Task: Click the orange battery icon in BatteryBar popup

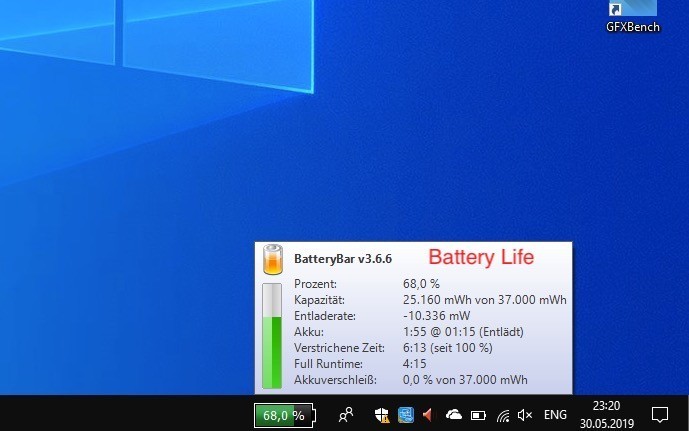Action: [x=273, y=260]
